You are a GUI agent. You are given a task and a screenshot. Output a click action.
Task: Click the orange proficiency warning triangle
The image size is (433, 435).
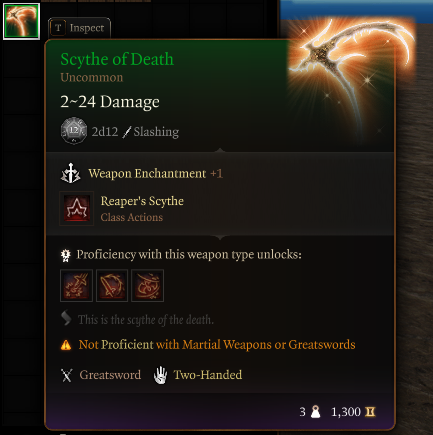66,345
